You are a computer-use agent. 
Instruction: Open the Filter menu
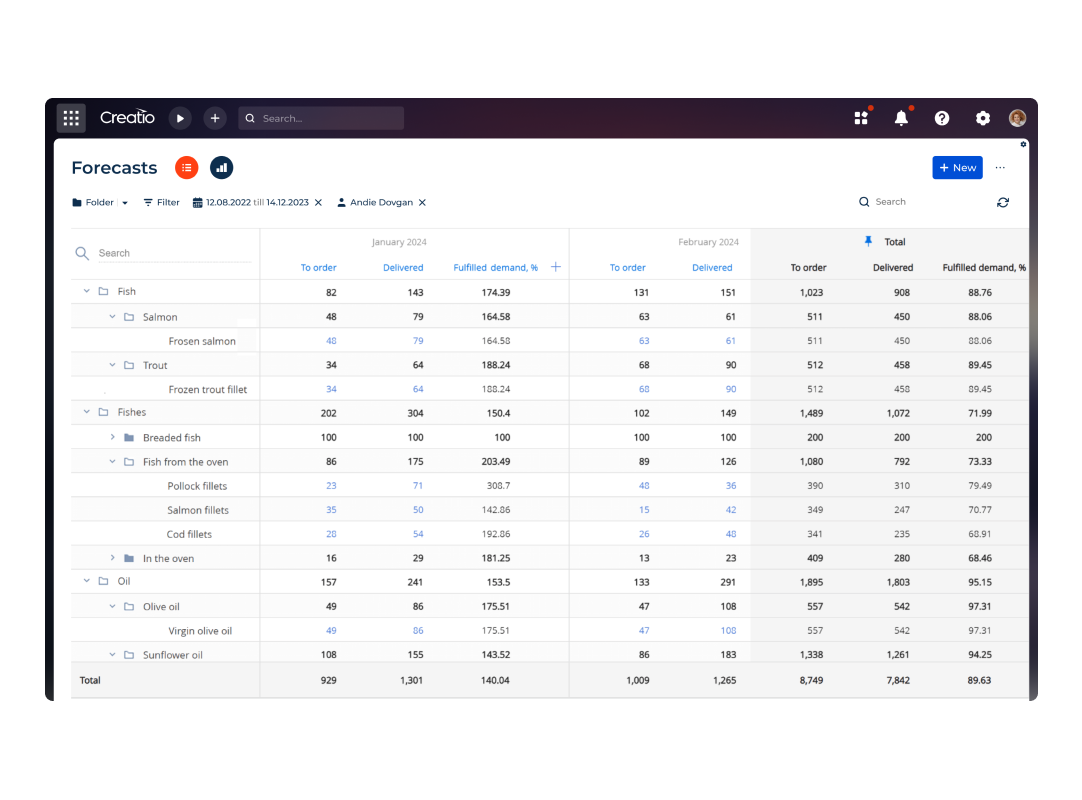161,202
